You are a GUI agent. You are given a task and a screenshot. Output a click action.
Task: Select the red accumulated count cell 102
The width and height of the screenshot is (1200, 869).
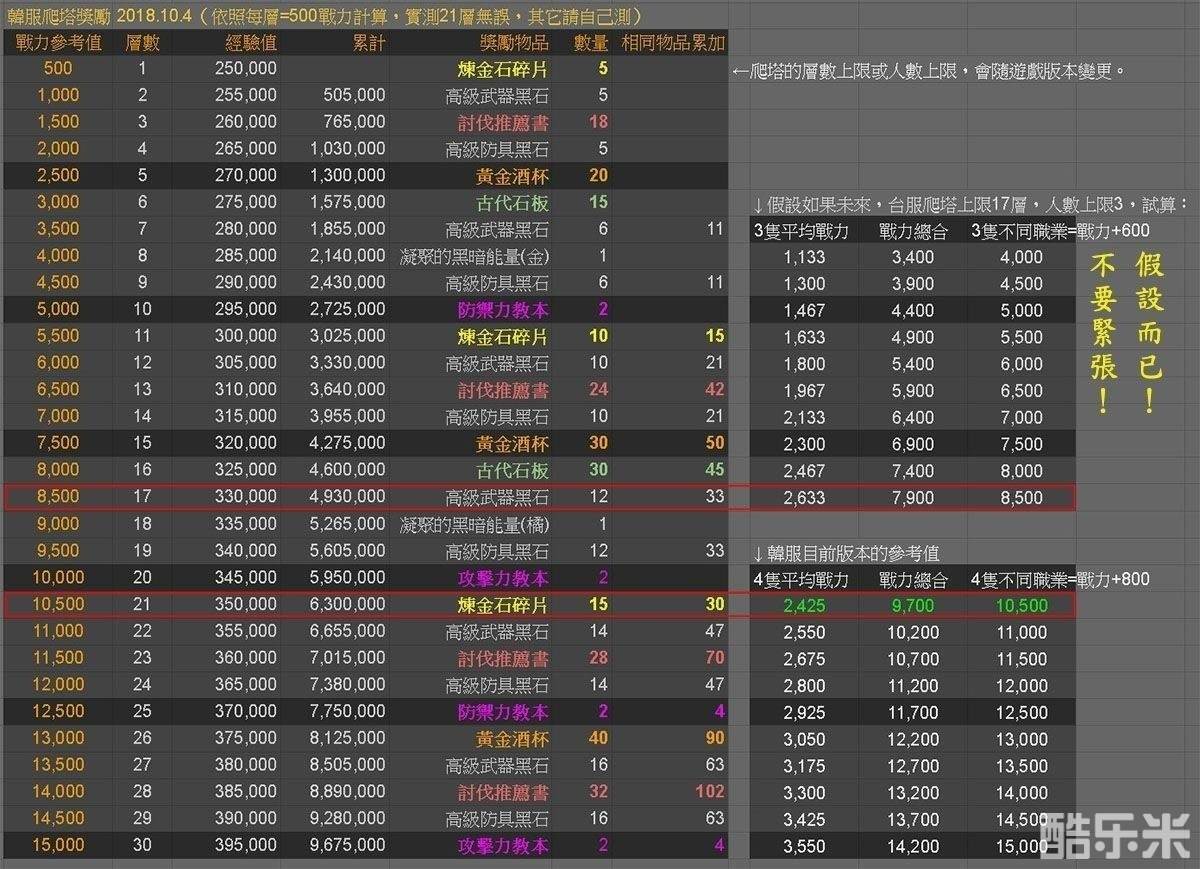point(708,792)
